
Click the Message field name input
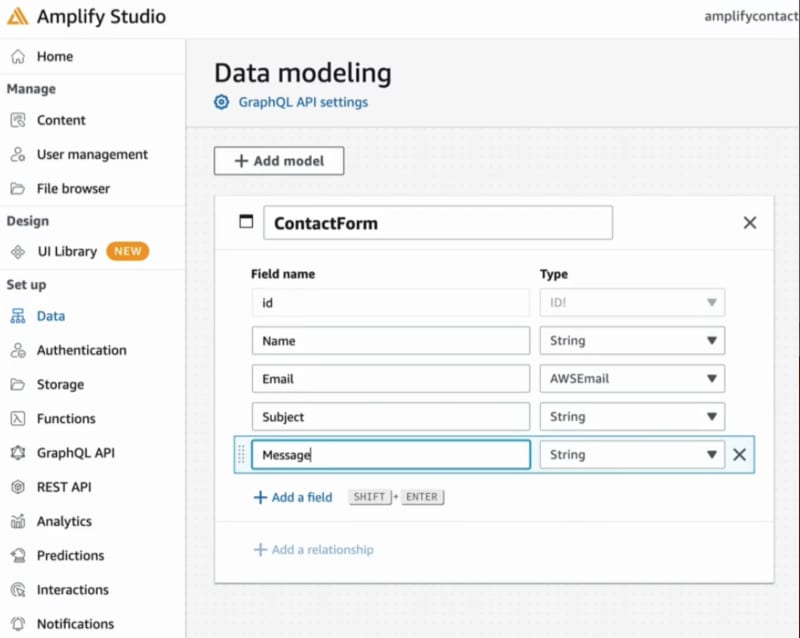pyautogui.click(x=391, y=454)
